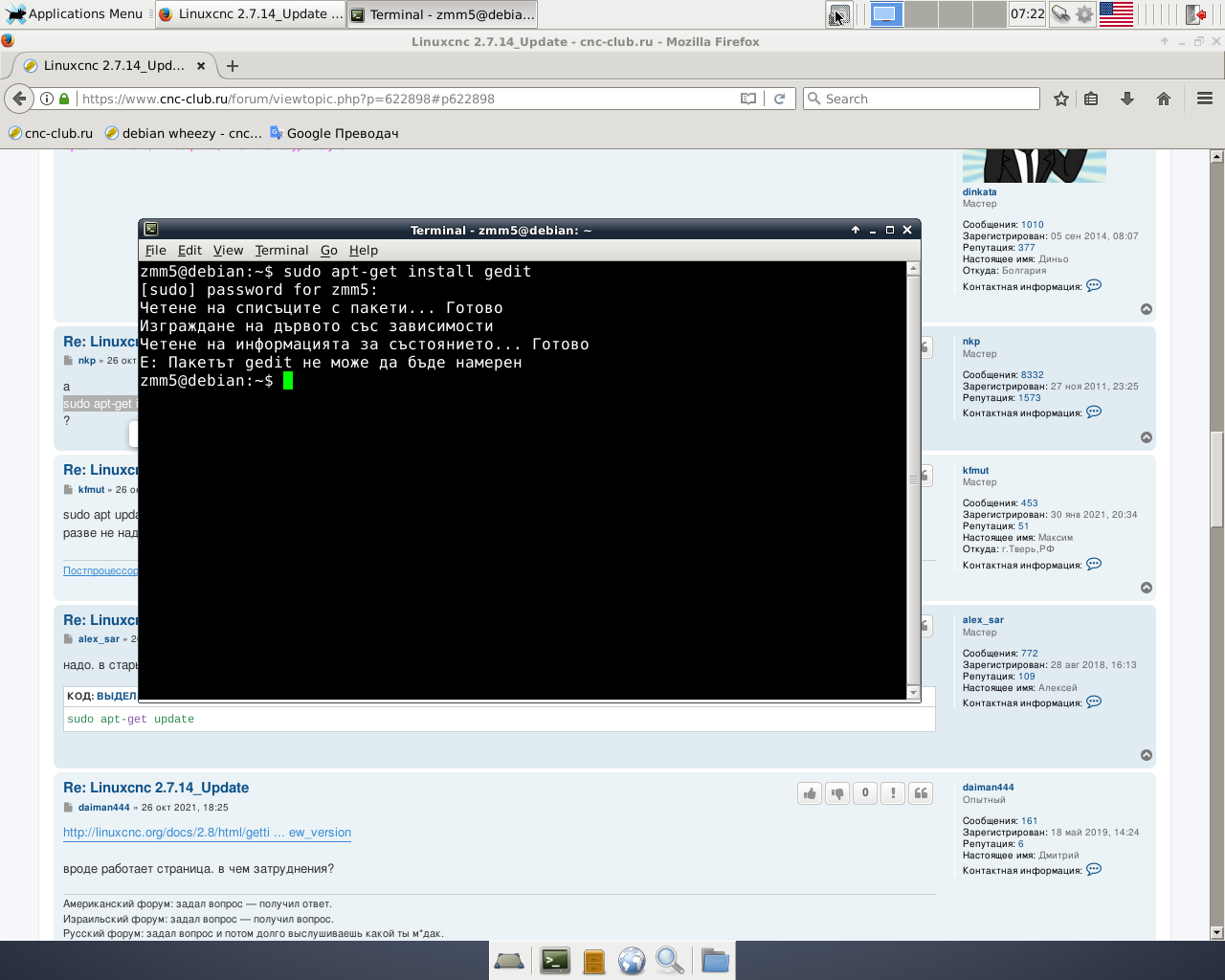Report daiman444's post with the exclamation button

(x=893, y=793)
